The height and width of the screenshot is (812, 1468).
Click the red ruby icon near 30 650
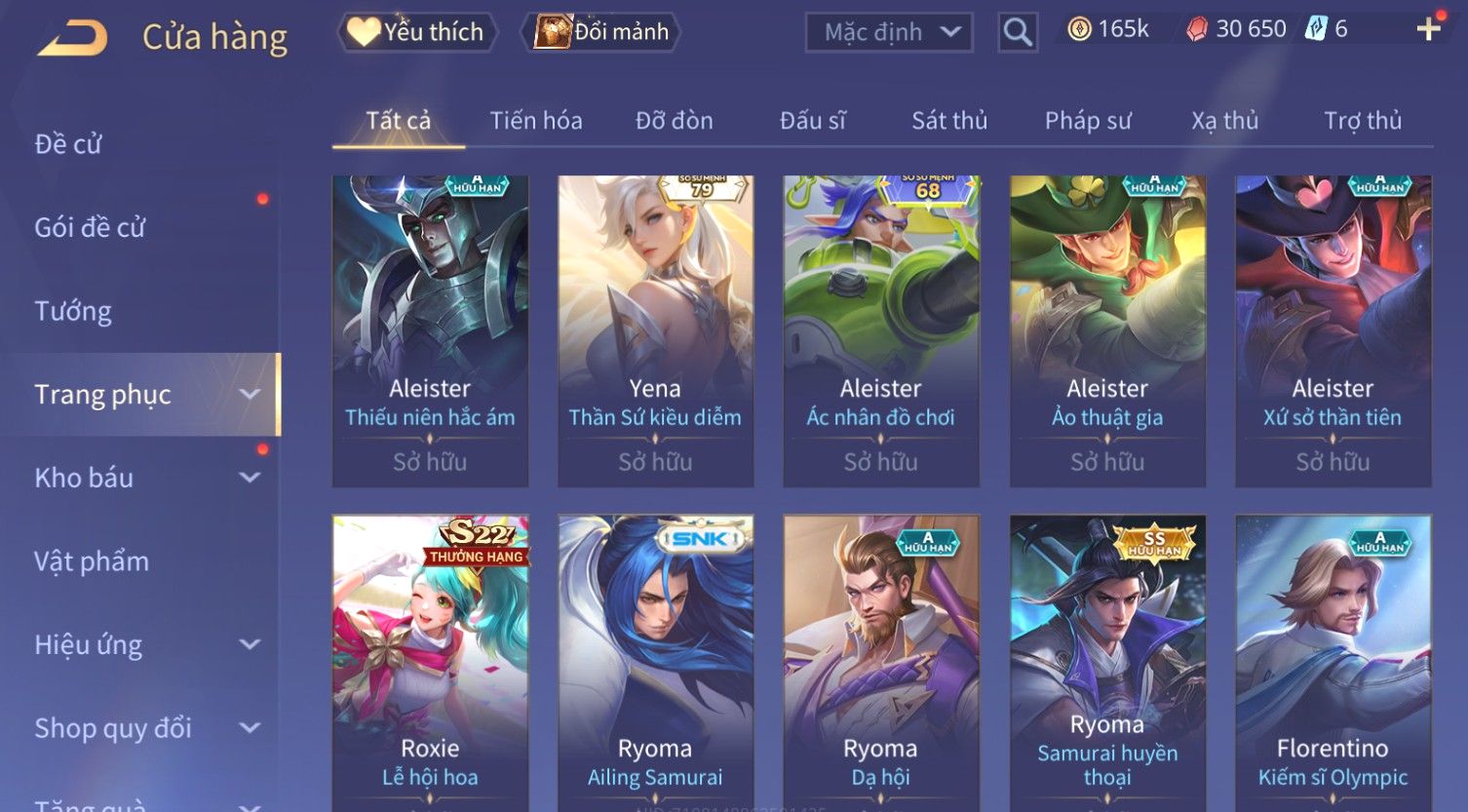[1197, 29]
